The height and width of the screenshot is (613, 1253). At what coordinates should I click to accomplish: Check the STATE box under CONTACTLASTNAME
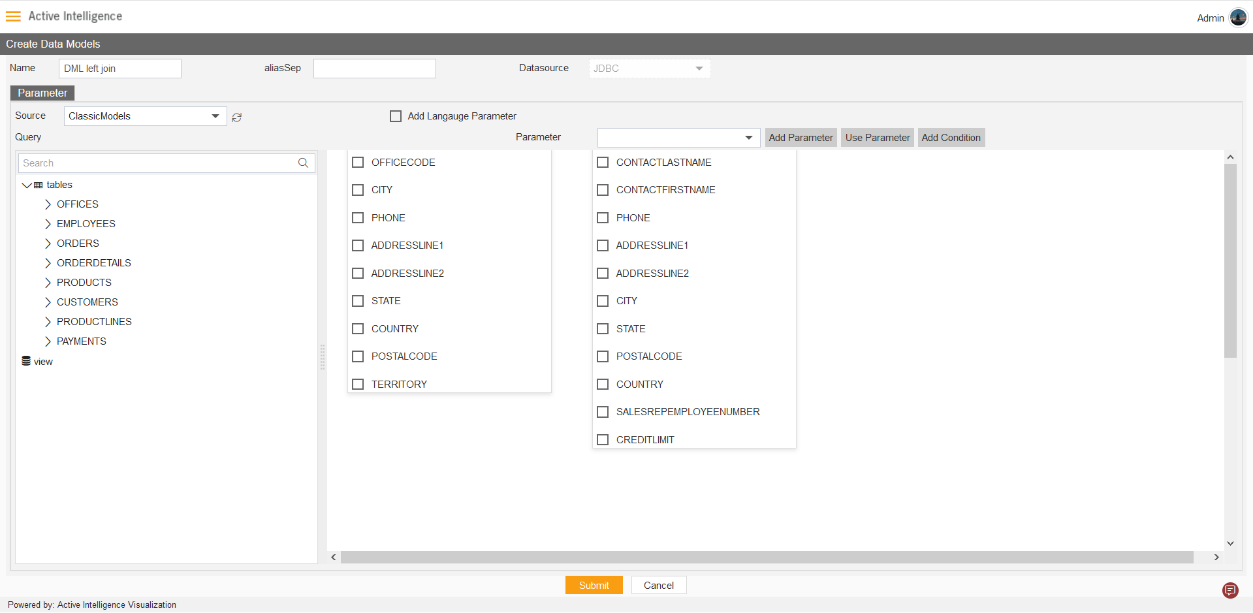click(603, 329)
